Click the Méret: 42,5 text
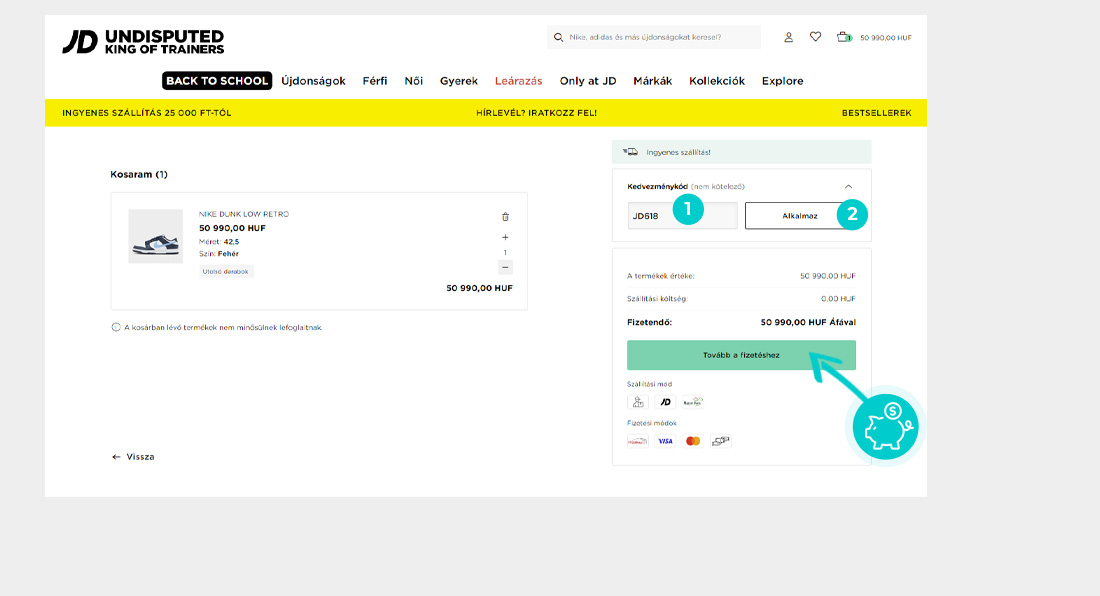Screen dimensions: 1100x596 (x=219, y=242)
